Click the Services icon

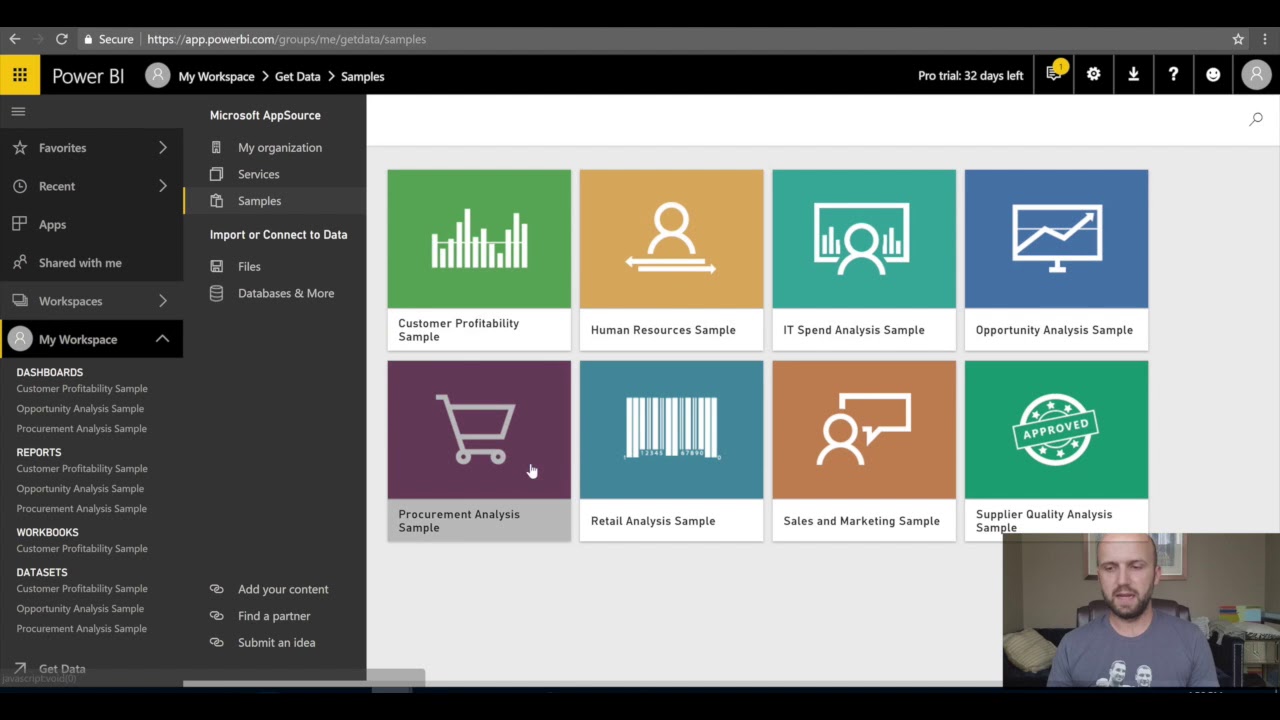point(216,174)
